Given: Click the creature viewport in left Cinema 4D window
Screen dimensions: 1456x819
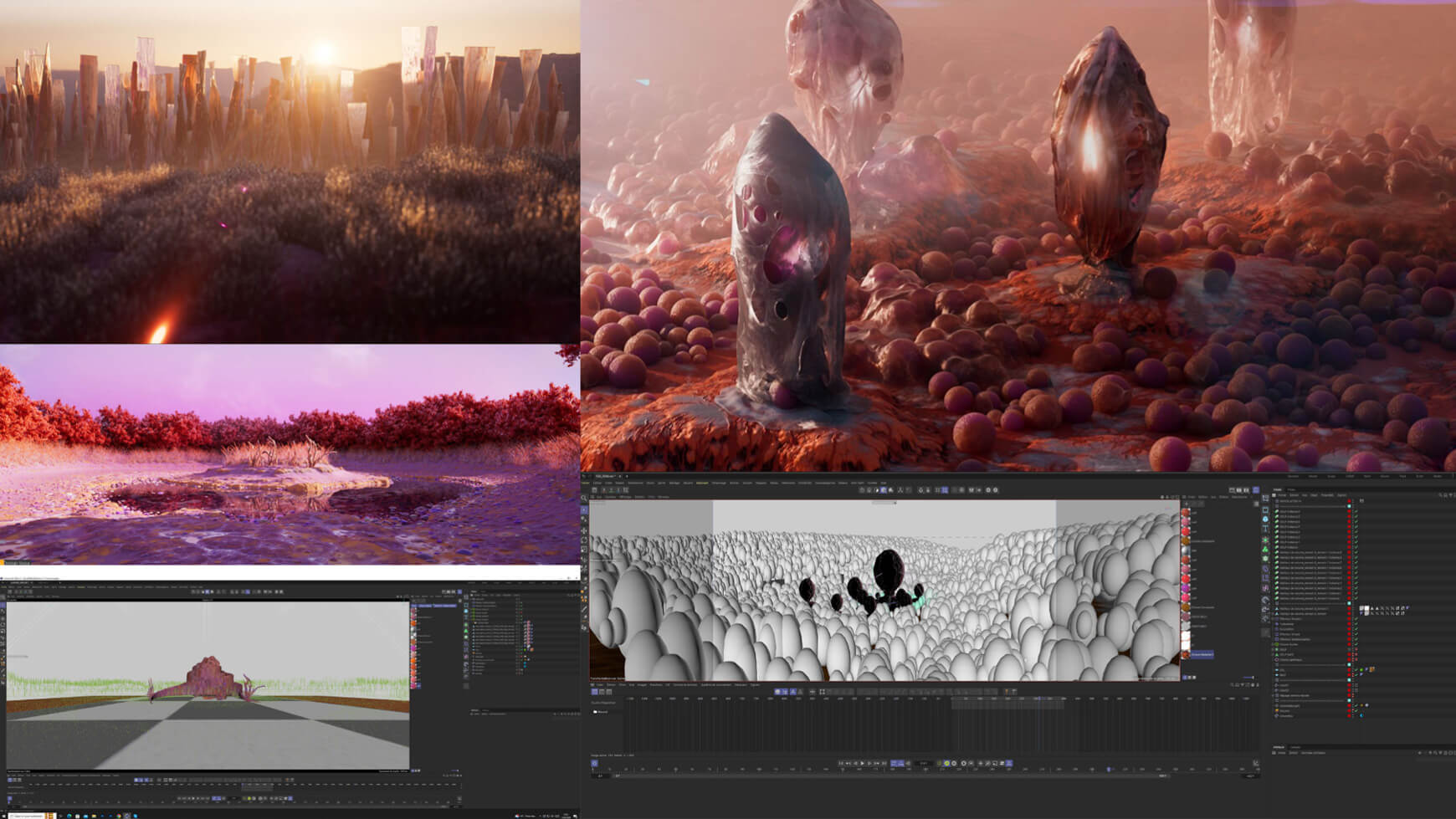Looking at the screenshot, I should click(208, 684).
